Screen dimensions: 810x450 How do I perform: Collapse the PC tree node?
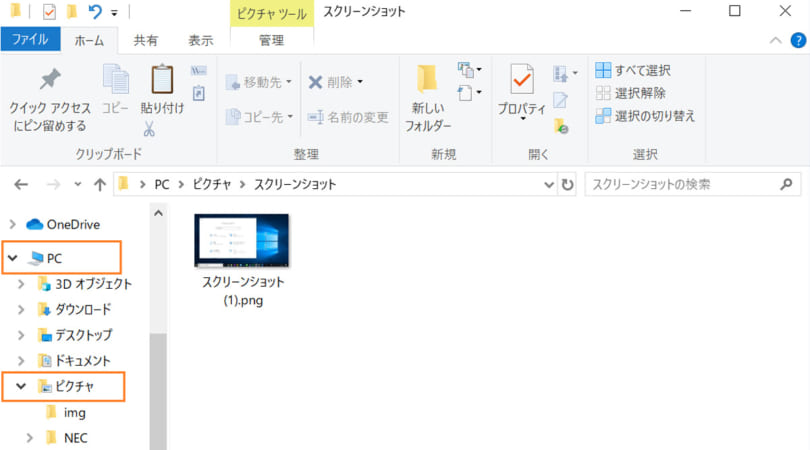[13, 258]
